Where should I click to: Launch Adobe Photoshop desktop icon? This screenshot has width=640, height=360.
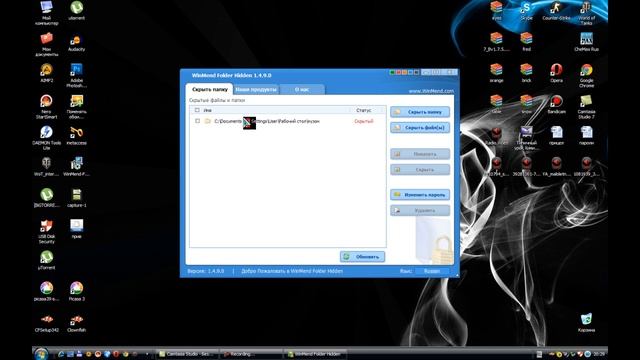point(76,76)
